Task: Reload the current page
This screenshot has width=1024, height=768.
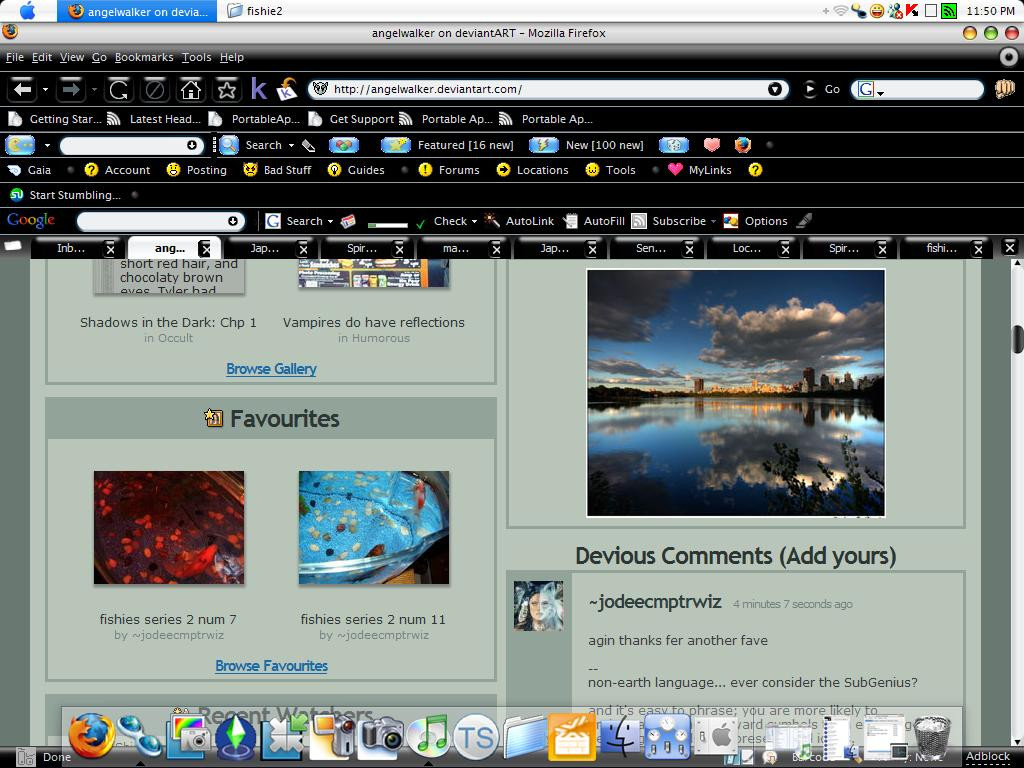Action: (x=119, y=89)
